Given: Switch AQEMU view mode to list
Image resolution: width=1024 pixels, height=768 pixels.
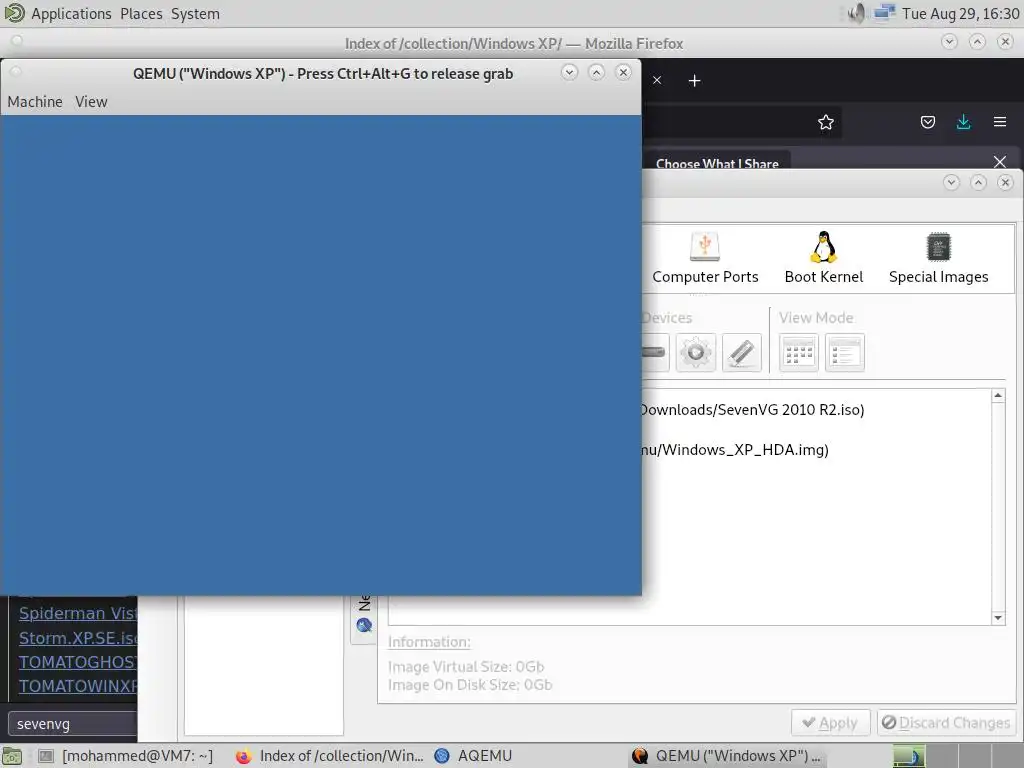Looking at the screenshot, I should (x=844, y=353).
